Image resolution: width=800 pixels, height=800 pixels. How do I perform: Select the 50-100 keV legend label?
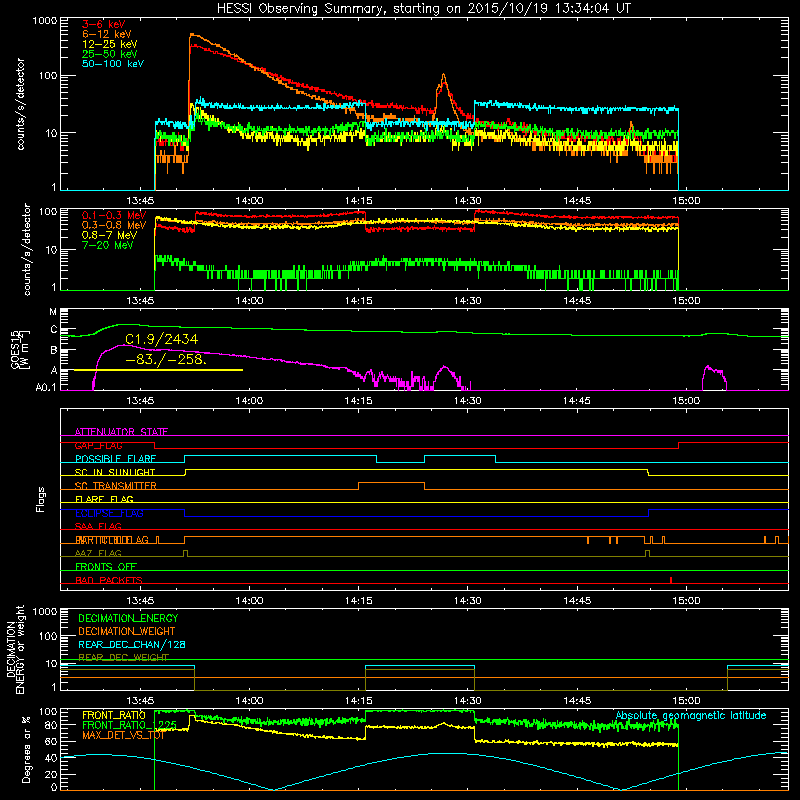tap(113, 64)
